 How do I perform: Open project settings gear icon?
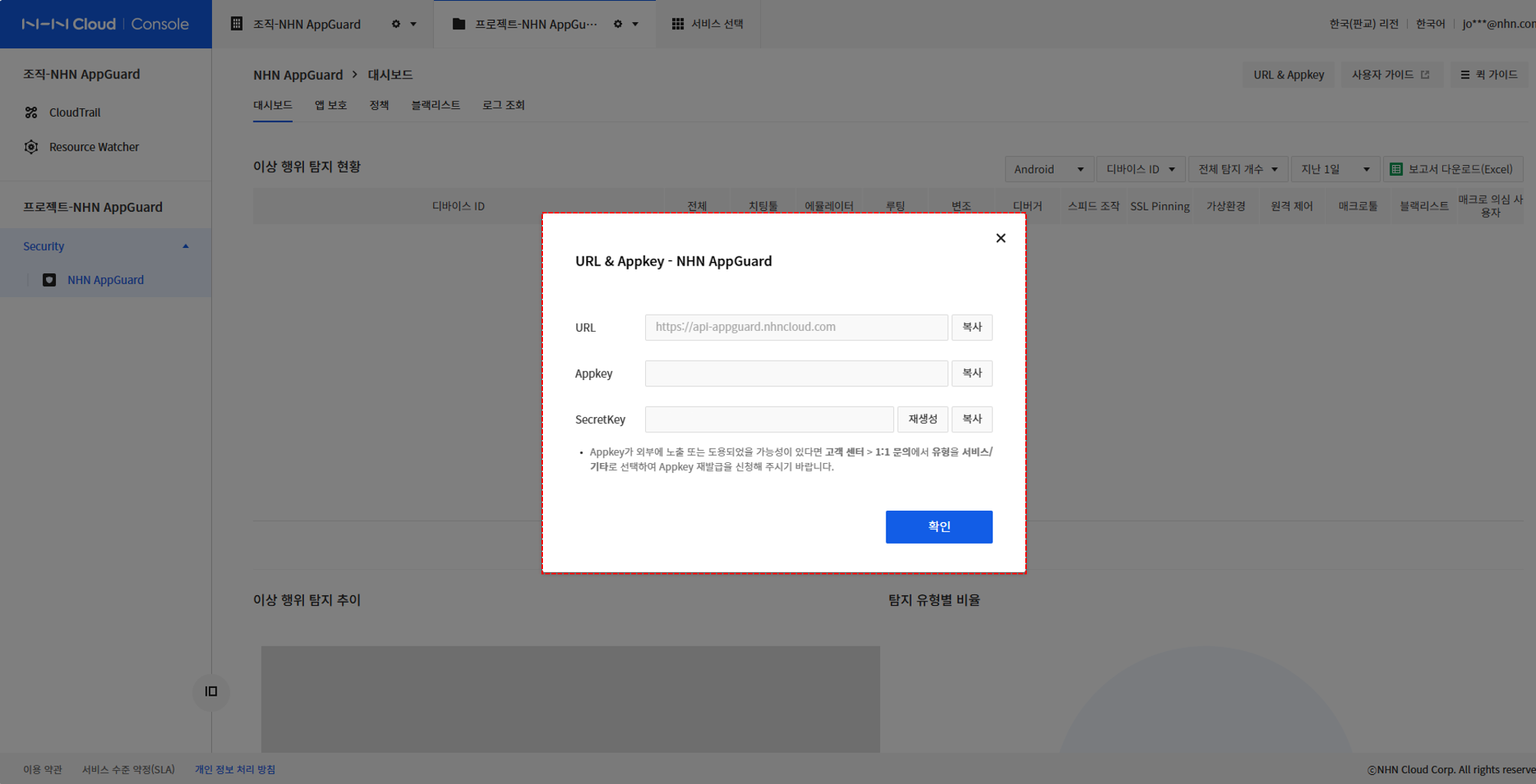click(x=618, y=24)
